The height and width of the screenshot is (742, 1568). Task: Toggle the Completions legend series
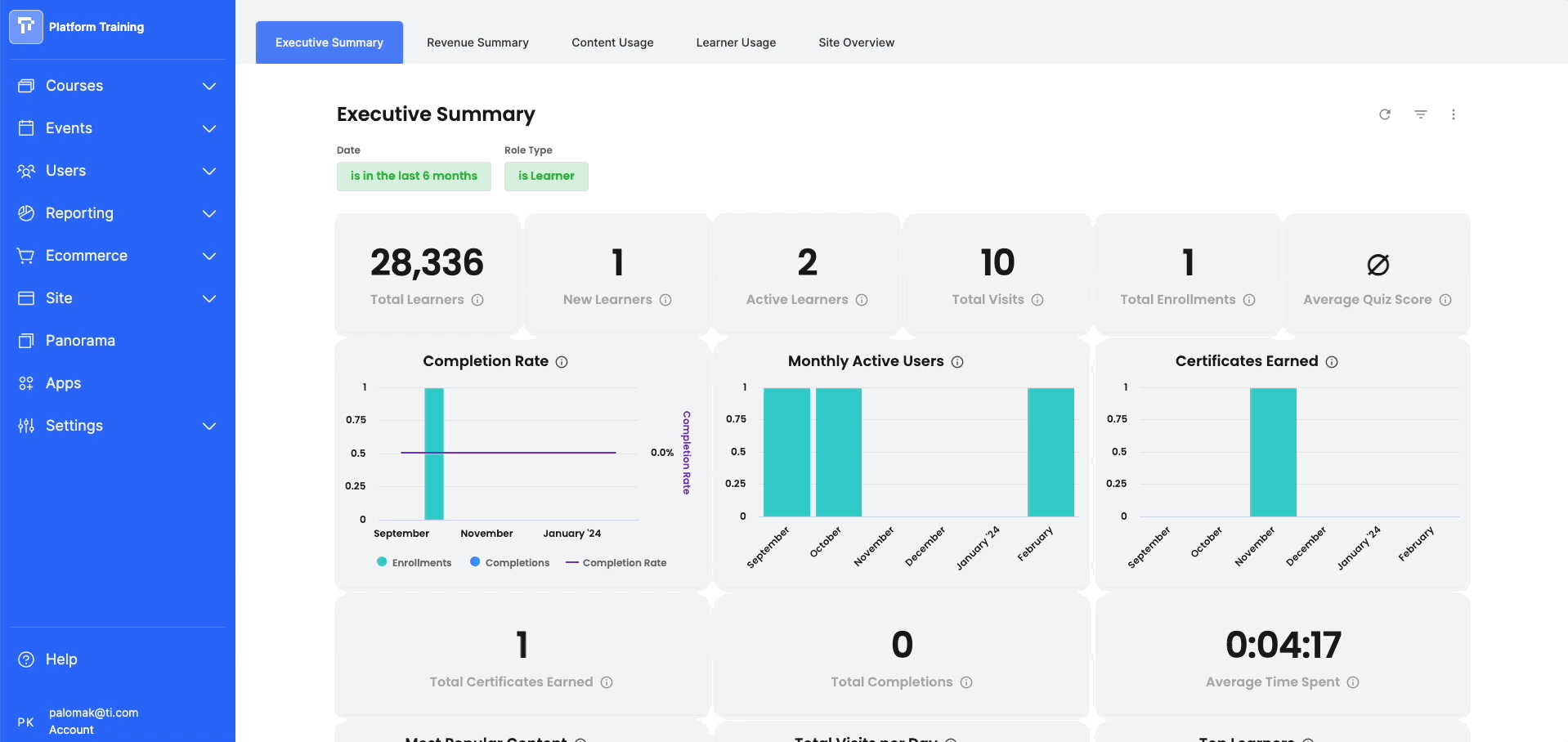(509, 562)
